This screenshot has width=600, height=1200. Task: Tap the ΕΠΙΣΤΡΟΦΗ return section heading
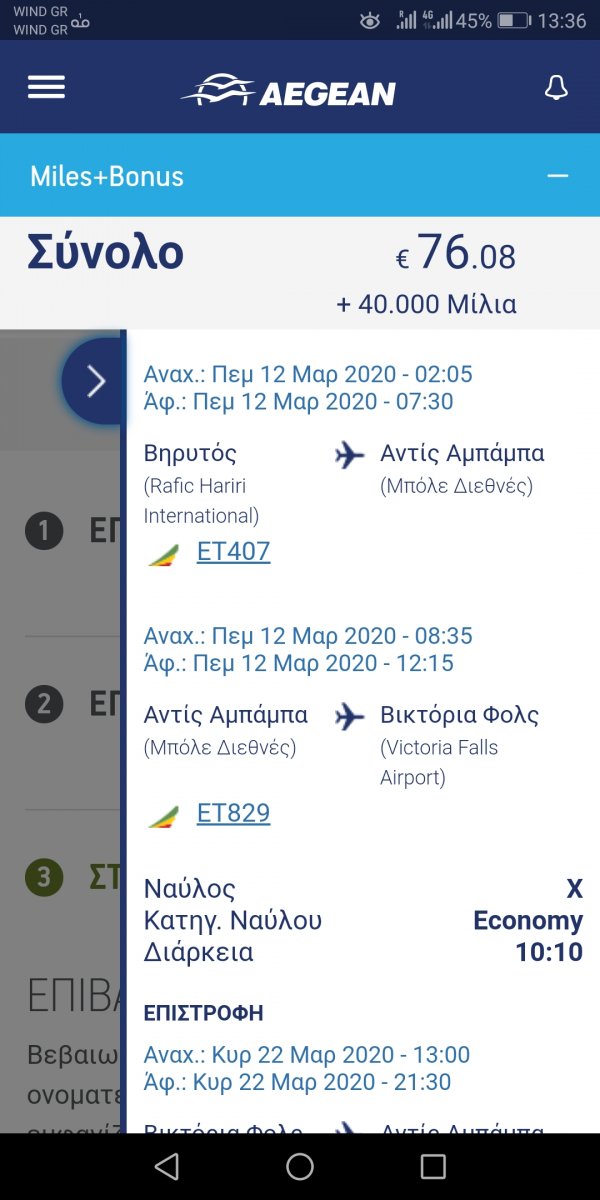click(x=204, y=1013)
